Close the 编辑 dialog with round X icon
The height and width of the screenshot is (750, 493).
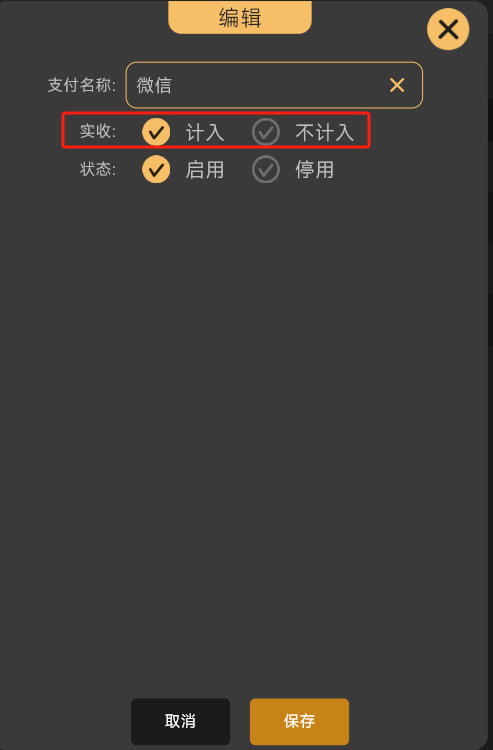point(448,29)
